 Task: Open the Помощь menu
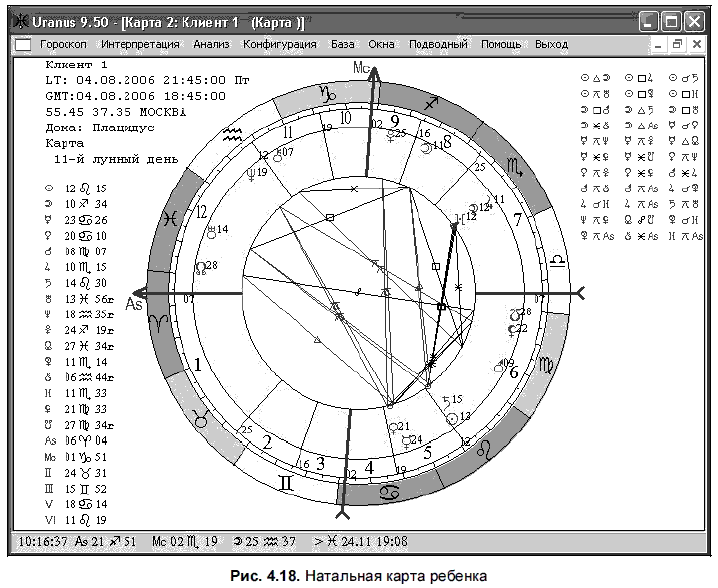click(x=501, y=44)
